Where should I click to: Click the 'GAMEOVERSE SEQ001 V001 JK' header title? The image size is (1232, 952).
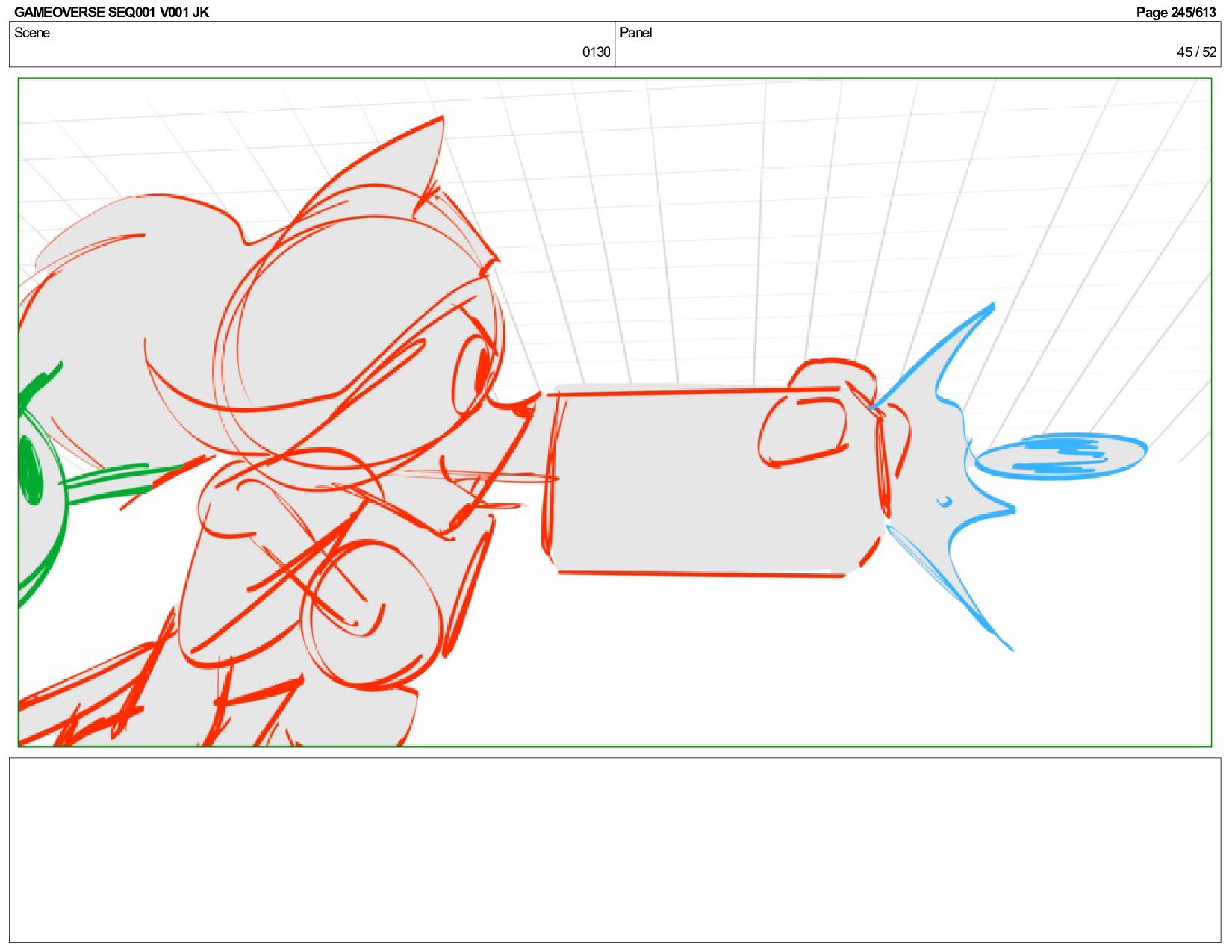click(111, 12)
